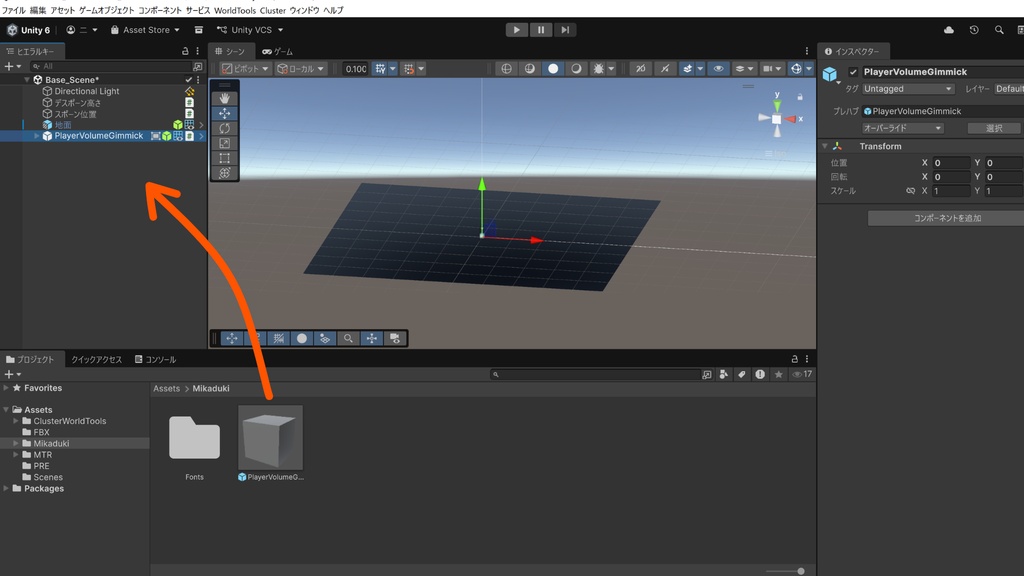Expand the Favorites section
Viewport: 1024px width, 576px height.
[x=6, y=388]
